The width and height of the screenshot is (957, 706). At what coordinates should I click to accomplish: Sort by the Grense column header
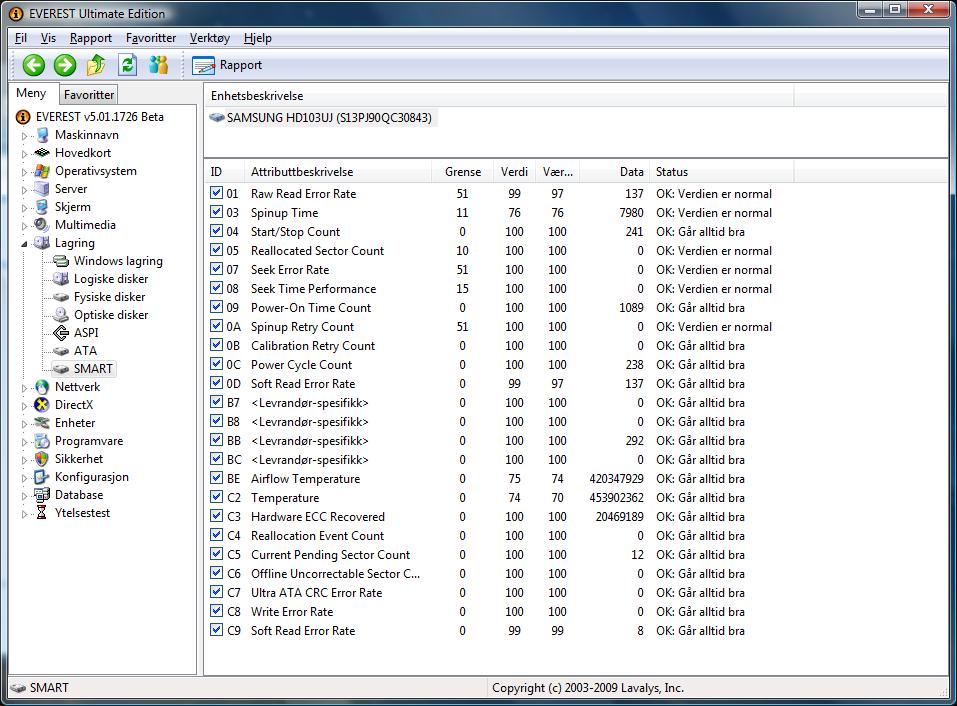tap(463, 172)
